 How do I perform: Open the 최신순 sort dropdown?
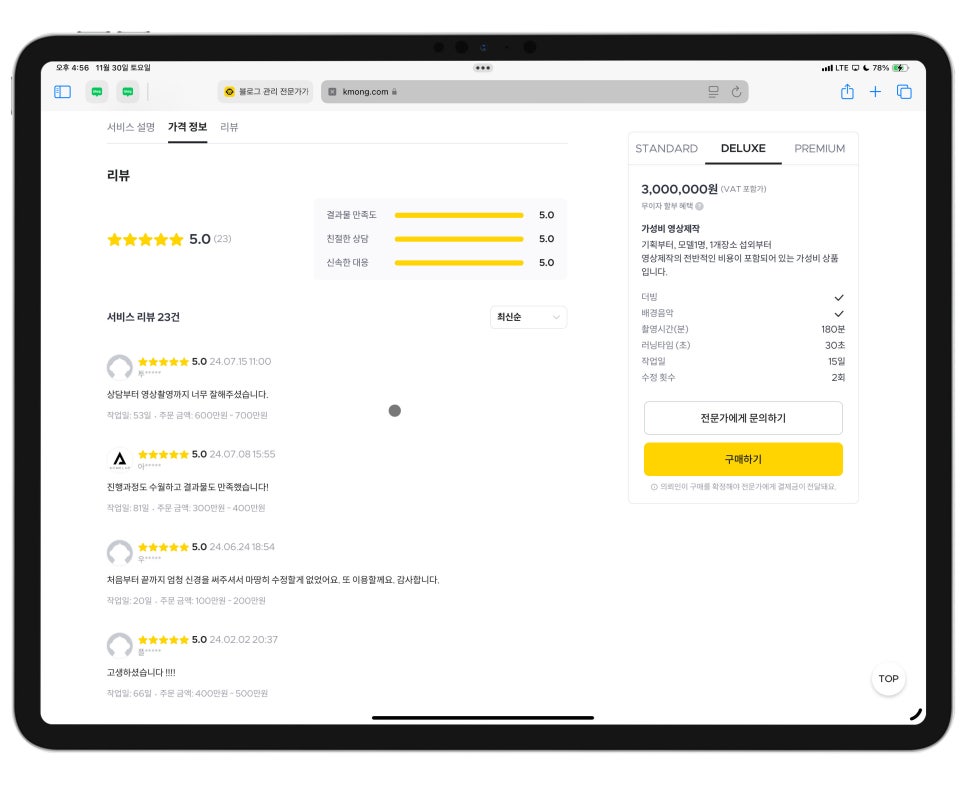point(529,317)
